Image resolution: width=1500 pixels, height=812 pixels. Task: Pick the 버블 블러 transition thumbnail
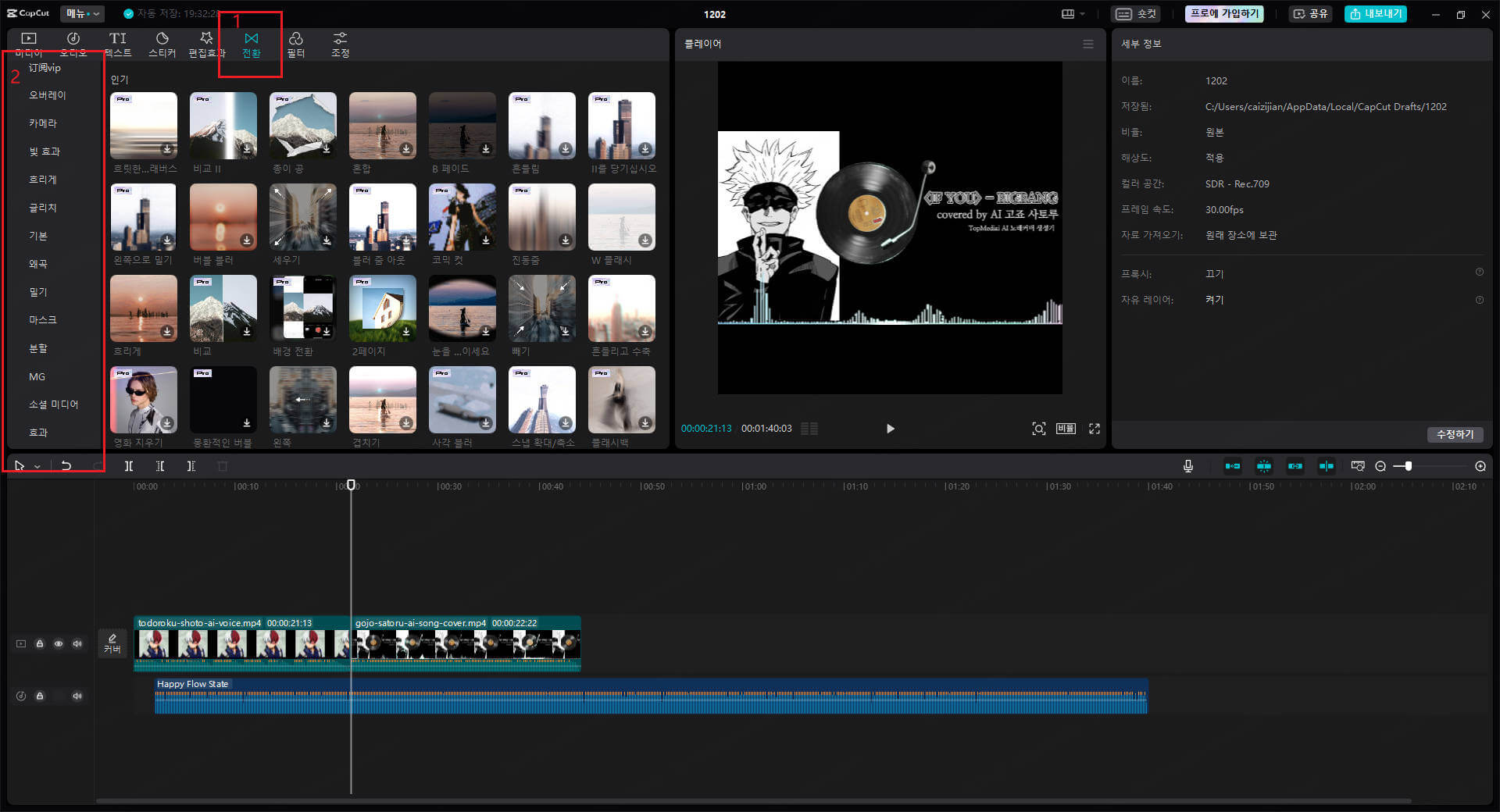(x=223, y=217)
